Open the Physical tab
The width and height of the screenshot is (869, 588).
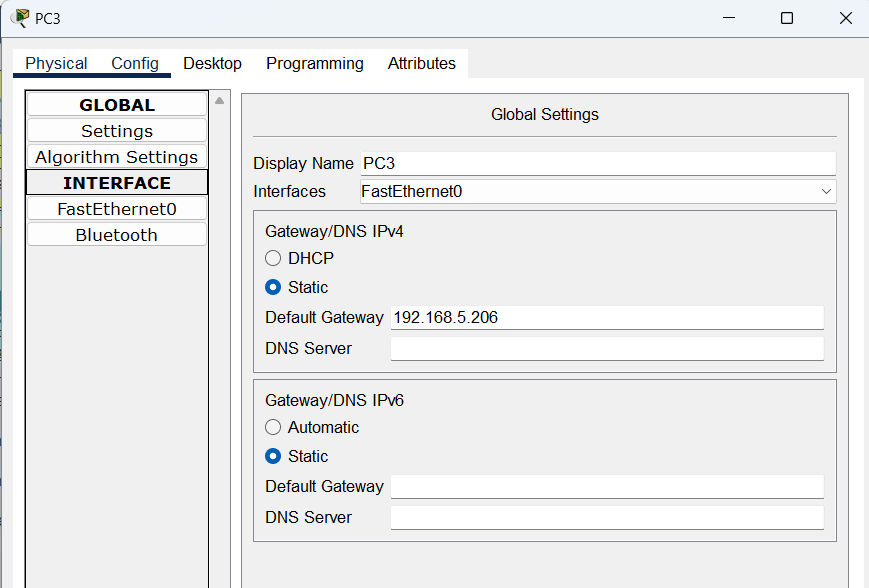[x=56, y=63]
